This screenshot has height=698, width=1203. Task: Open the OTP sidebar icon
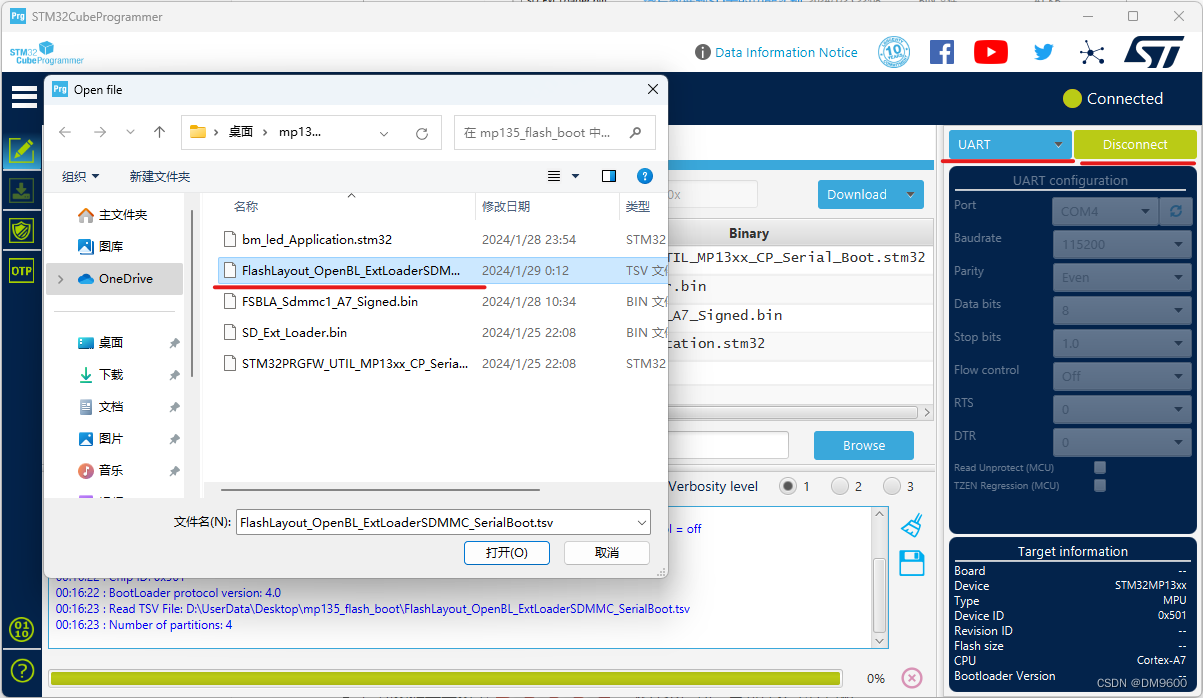click(21, 271)
